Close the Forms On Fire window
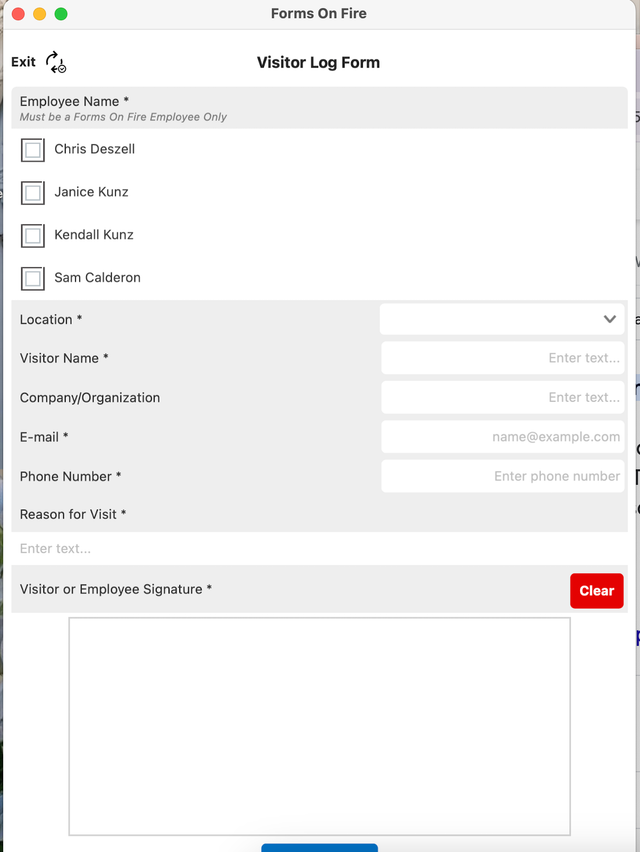The height and width of the screenshot is (852, 640). [x=19, y=14]
